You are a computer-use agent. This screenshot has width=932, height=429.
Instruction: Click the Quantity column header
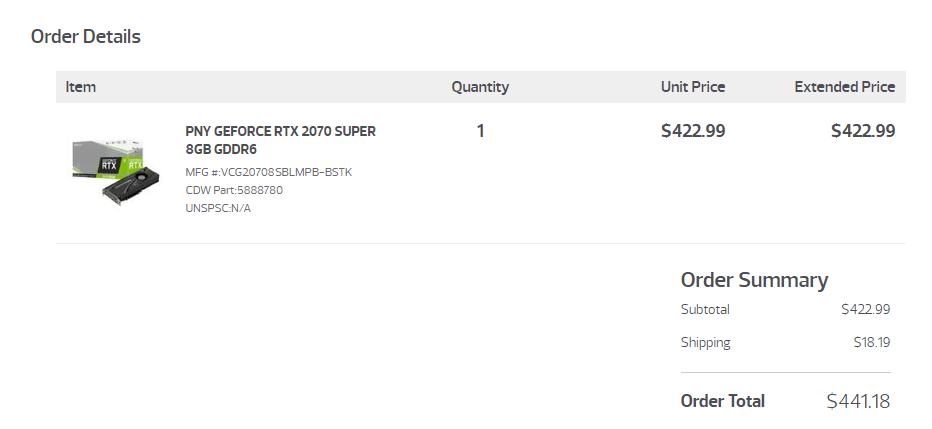[480, 87]
